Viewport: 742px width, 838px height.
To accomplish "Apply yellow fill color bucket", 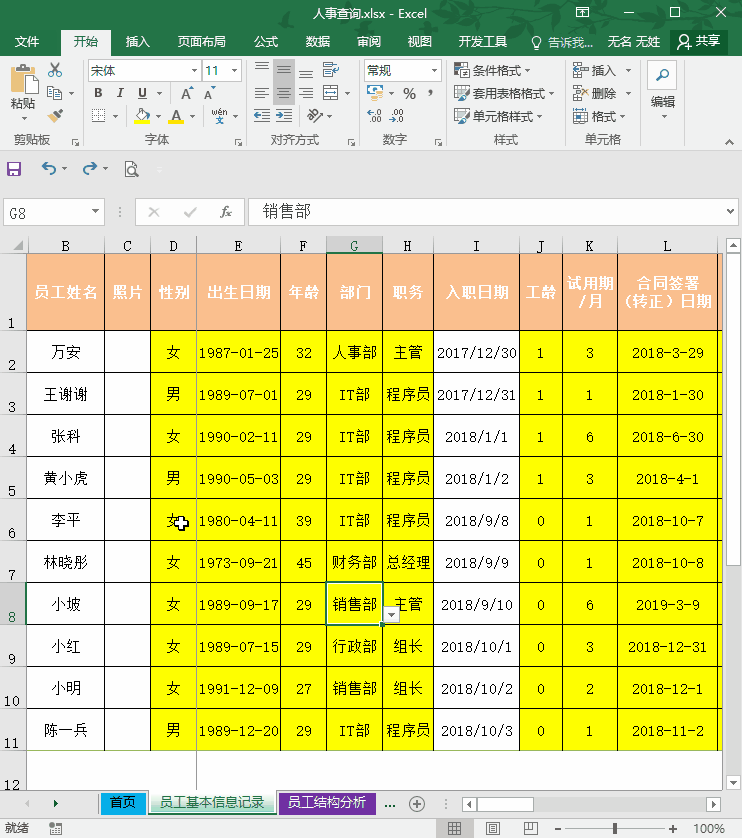I will [x=142, y=115].
